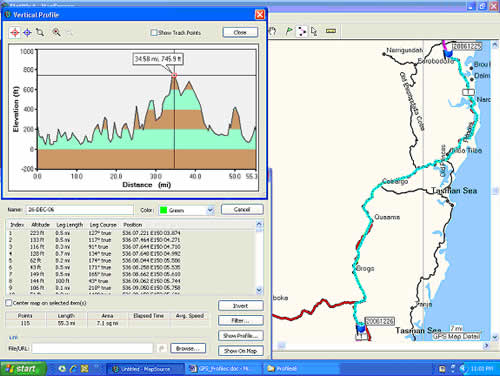
Task: Click the Cancel button
Action: click(242, 209)
